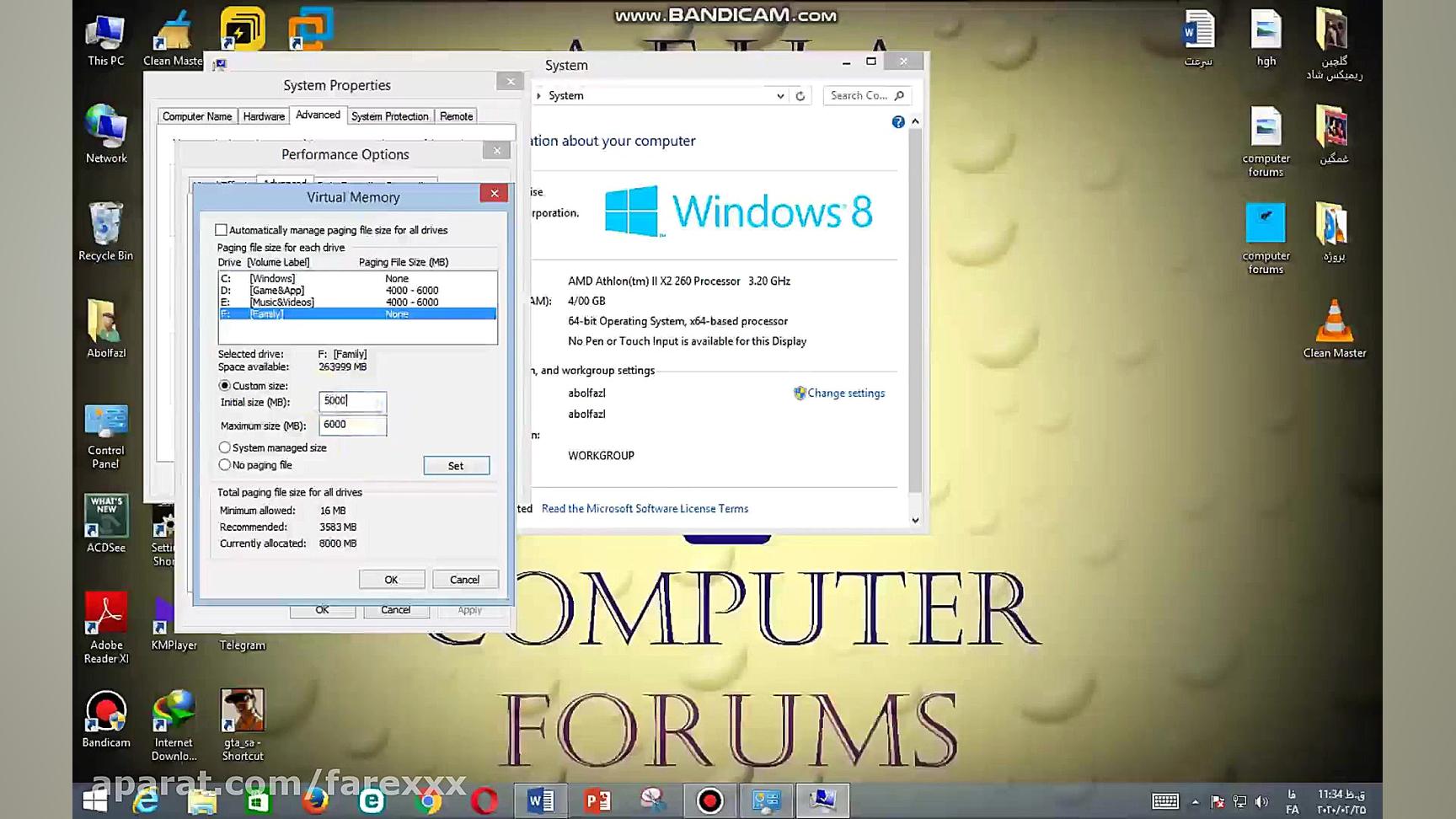Select drive E: [Music&Videos] row
The image size is (1456, 819).
pyautogui.click(x=357, y=302)
